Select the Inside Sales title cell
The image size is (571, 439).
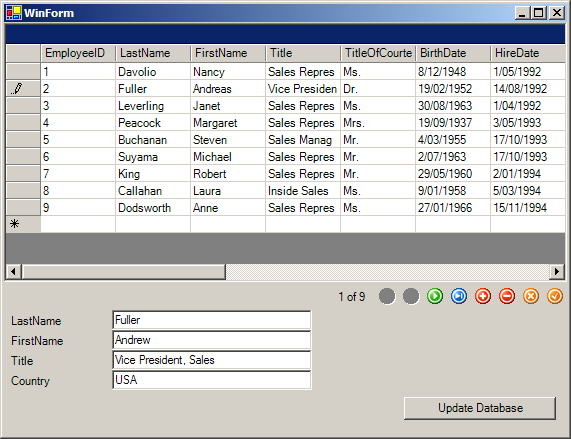point(303,190)
